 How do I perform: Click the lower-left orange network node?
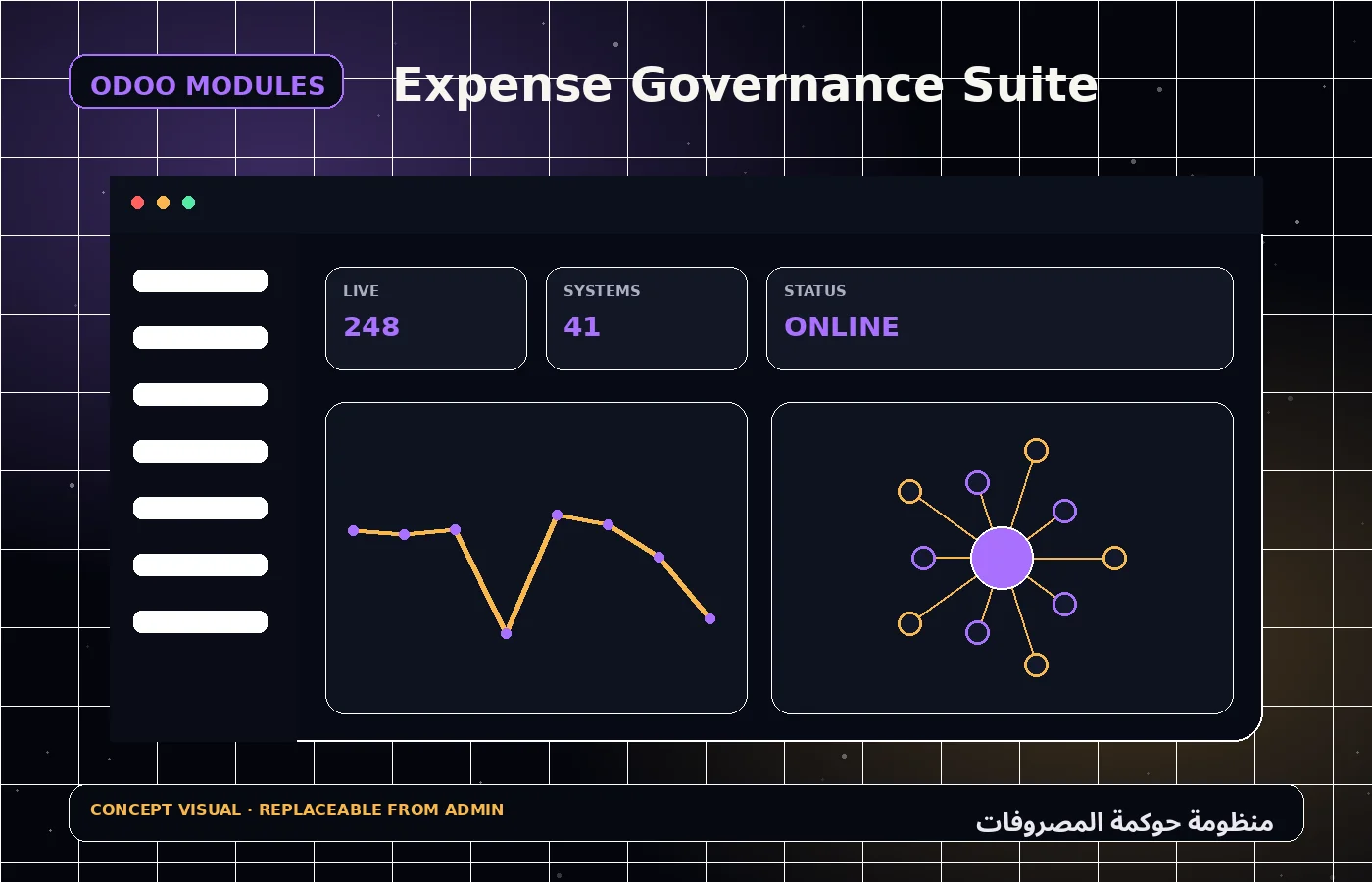click(x=910, y=623)
